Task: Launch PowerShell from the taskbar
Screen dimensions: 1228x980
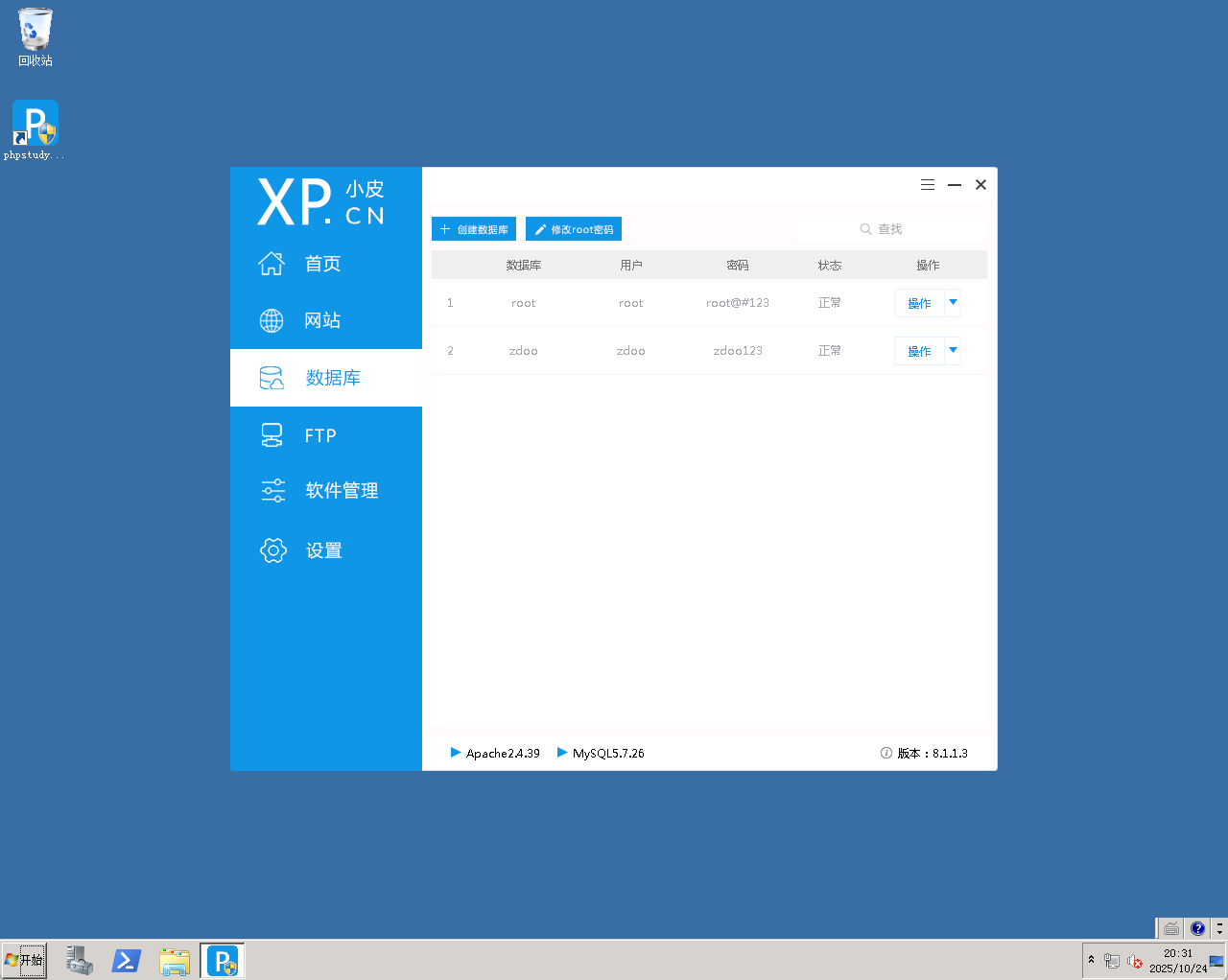Action: pyautogui.click(x=127, y=961)
